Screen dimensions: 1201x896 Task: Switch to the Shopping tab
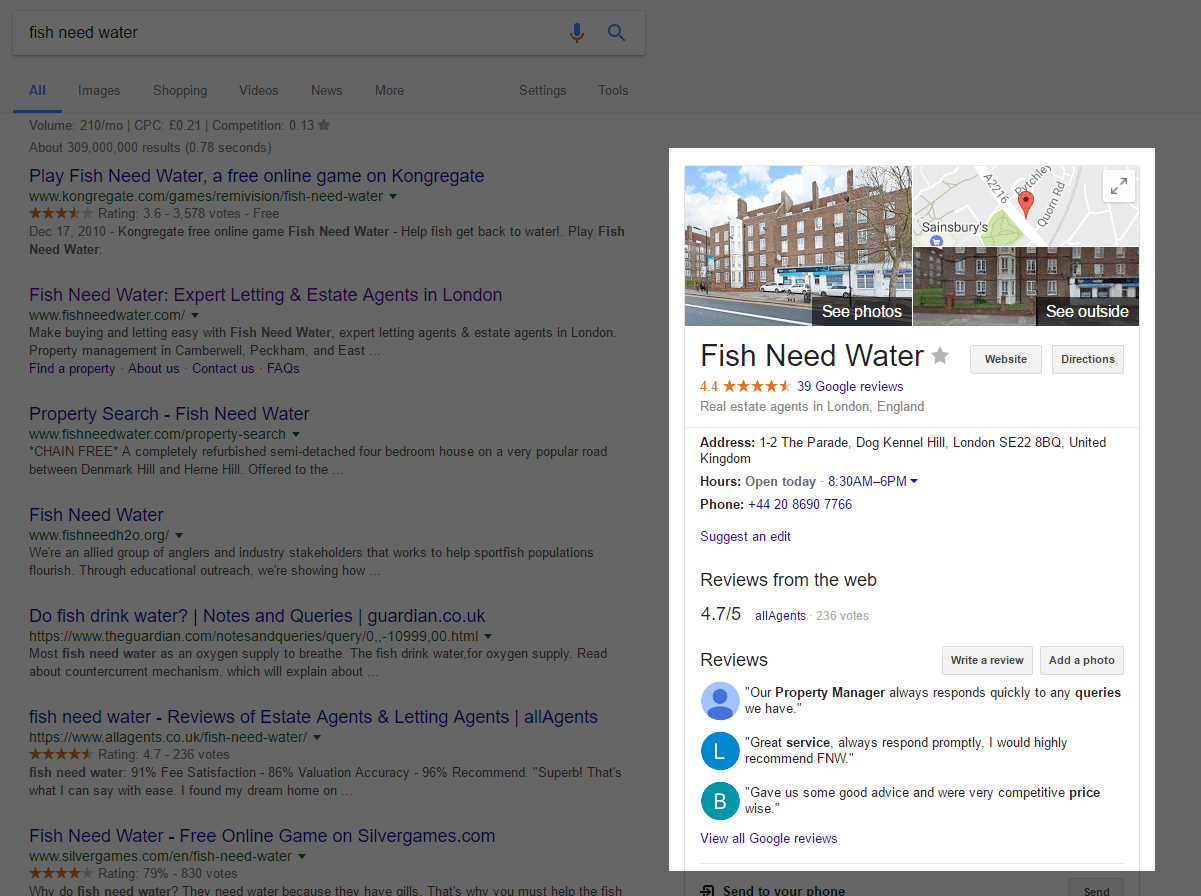click(x=180, y=90)
